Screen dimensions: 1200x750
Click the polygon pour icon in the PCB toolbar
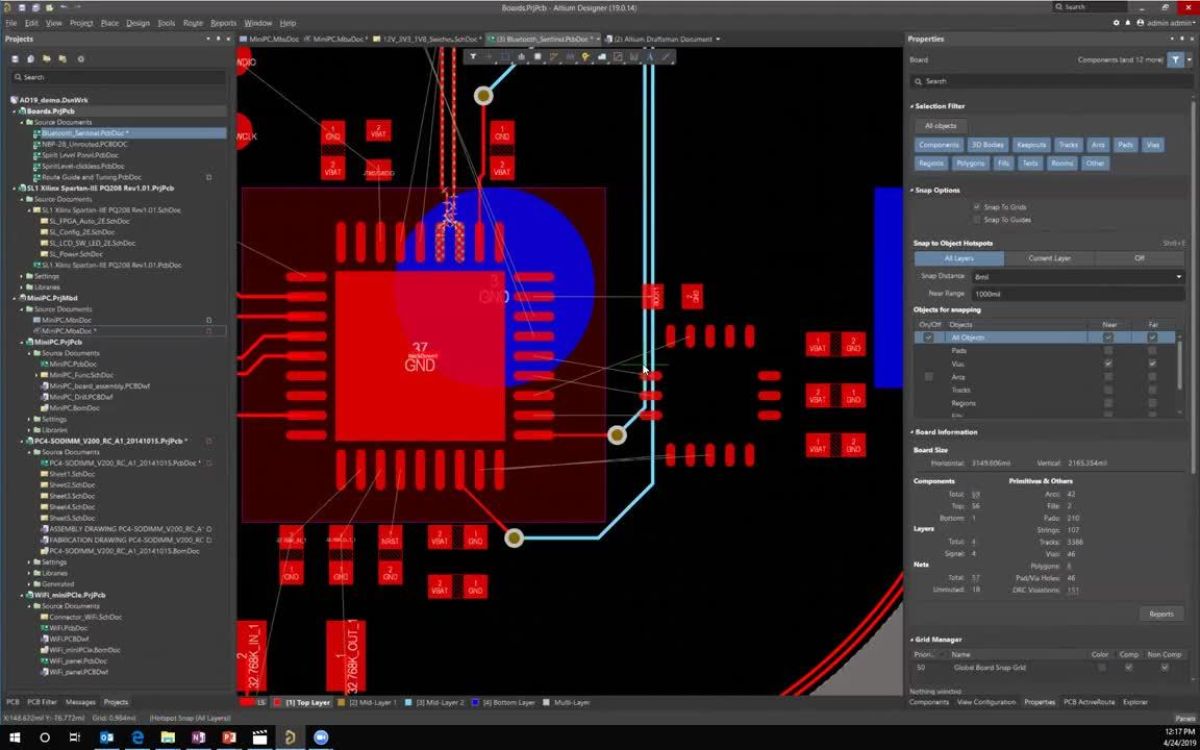click(x=602, y=57)
